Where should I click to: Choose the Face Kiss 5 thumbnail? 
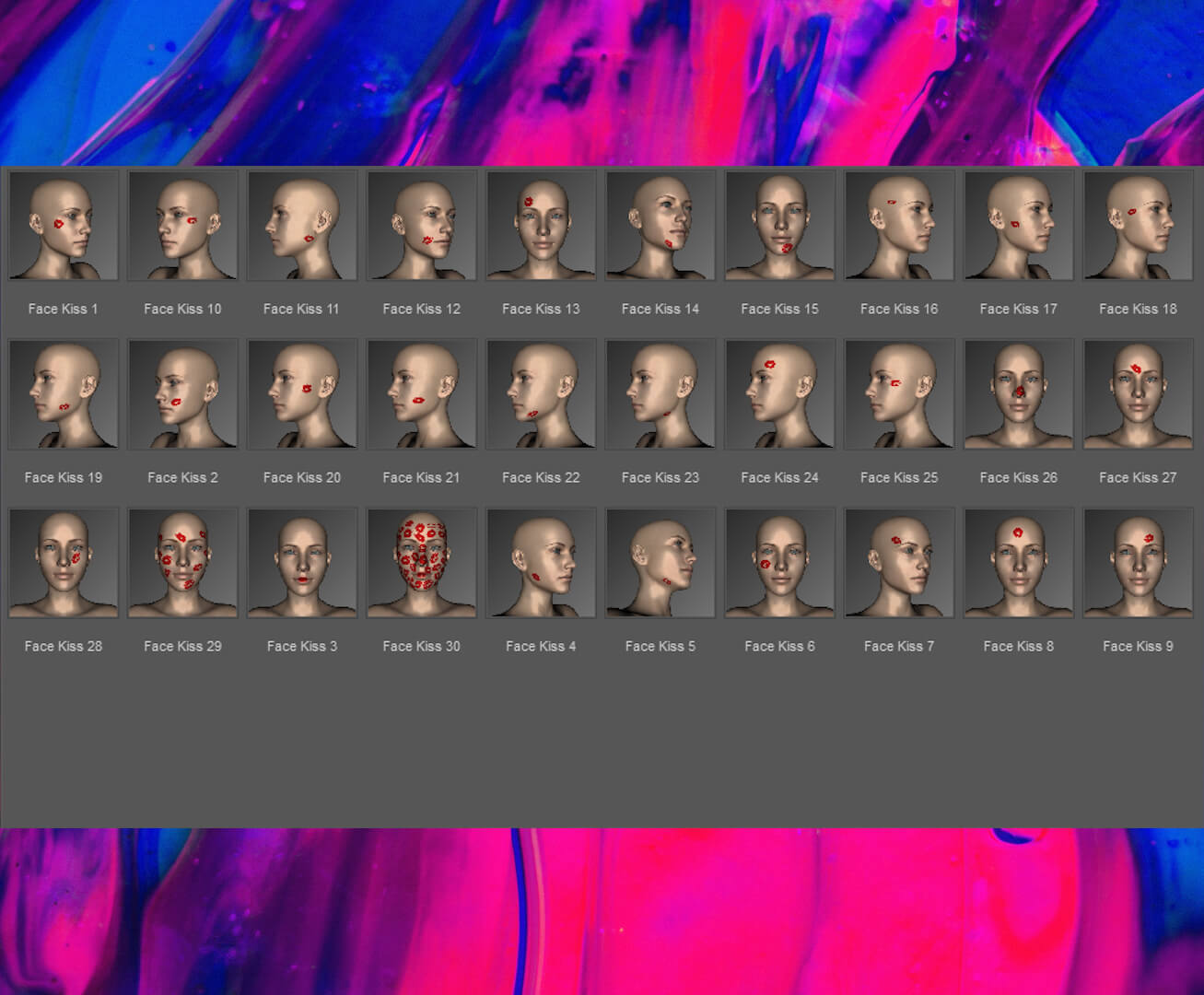[x=660, y=562]
